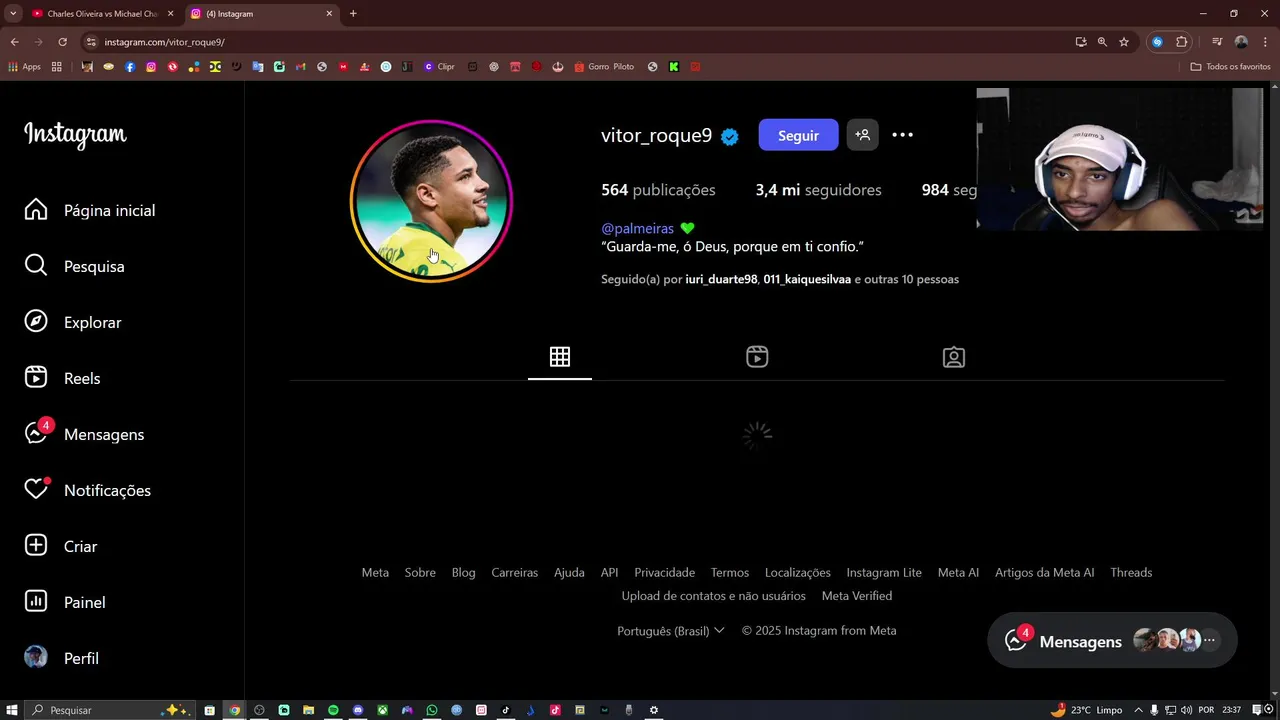This screenshot has height=720, width=1280.
Task: Click the verified badge next to vitor_roque9
Action: point(730,137)
